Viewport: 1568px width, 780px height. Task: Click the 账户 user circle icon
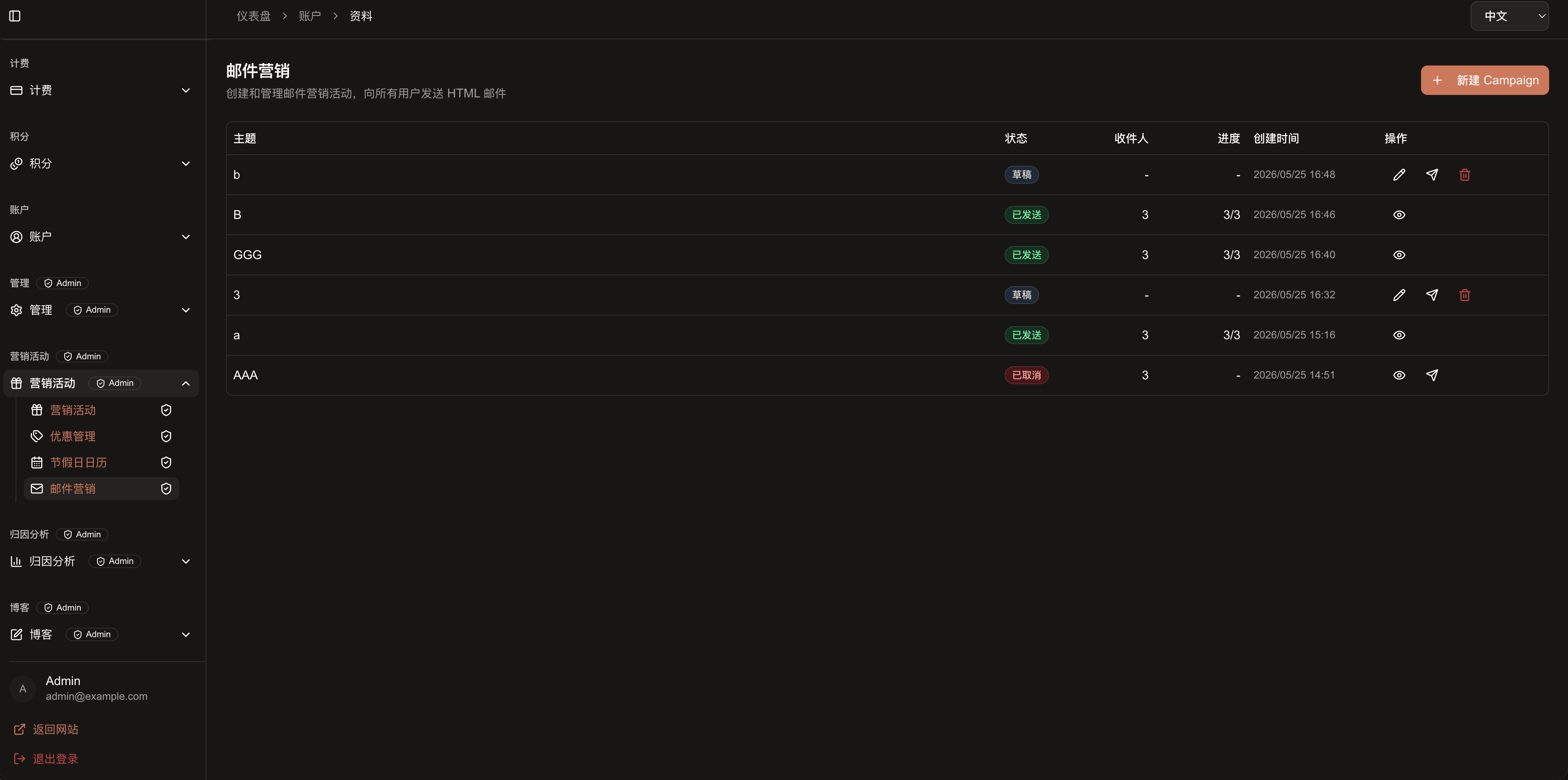(16, 237)
